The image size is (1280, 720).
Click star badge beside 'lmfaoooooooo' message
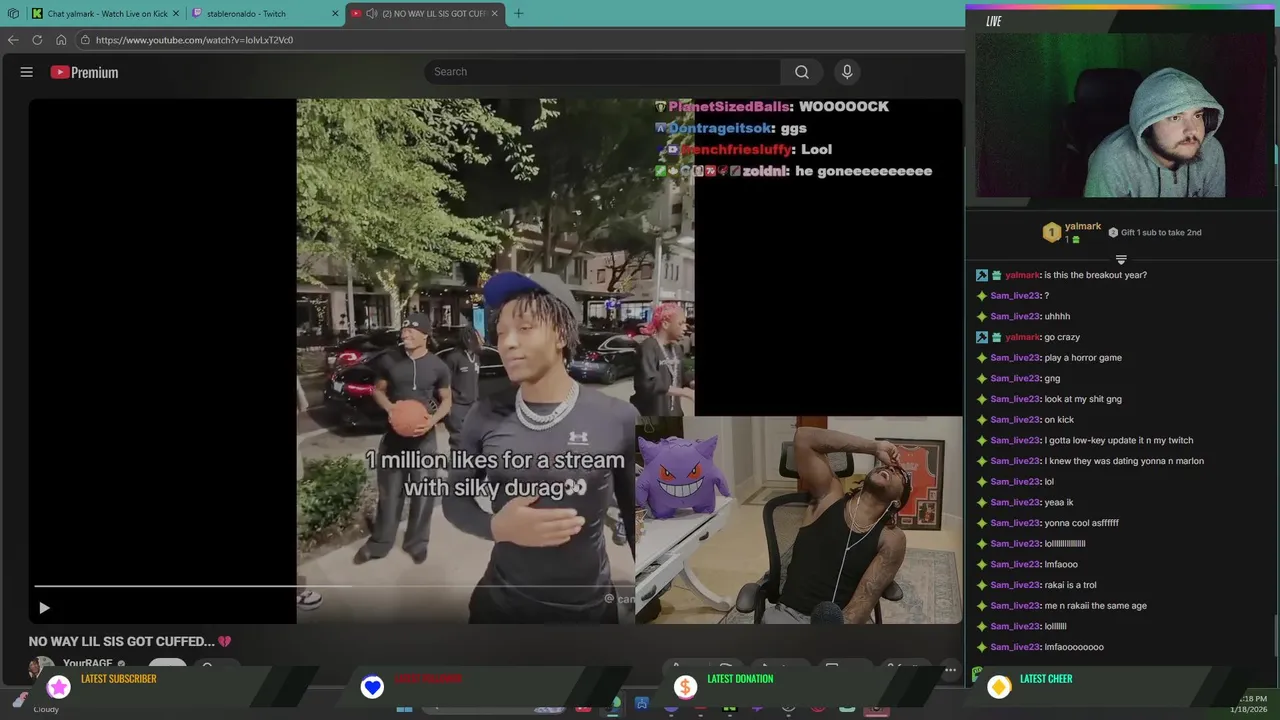point(982,647)
